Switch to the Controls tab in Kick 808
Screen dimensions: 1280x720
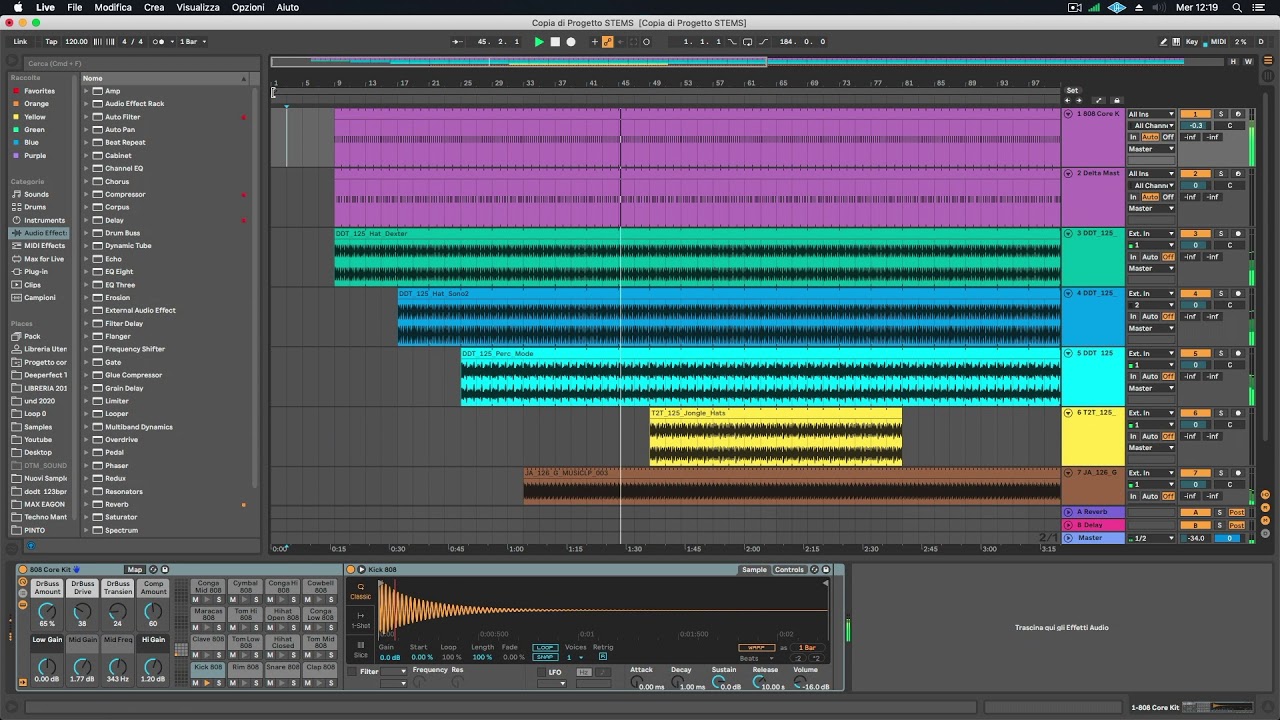click(789, 570)
